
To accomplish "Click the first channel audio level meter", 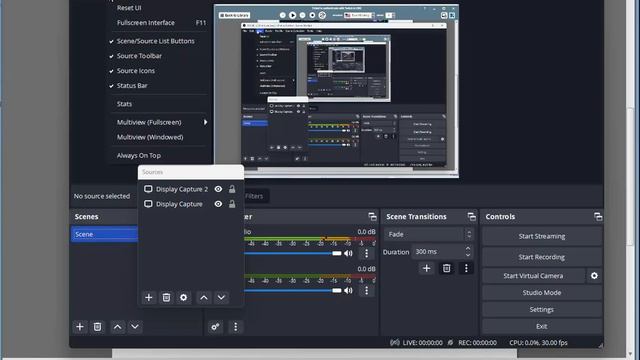I will [x=310, y=238].
